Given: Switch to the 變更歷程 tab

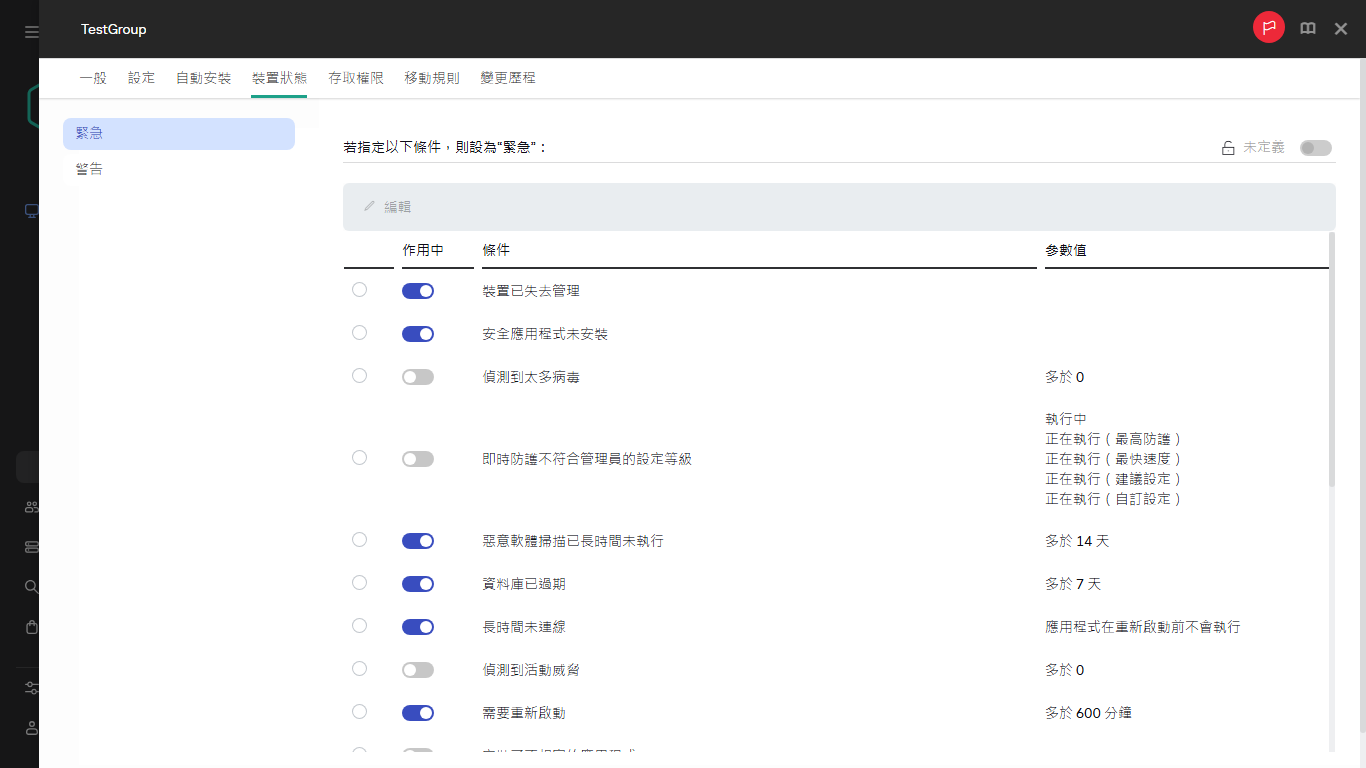Looking at the screenshot, I should 507,77.
